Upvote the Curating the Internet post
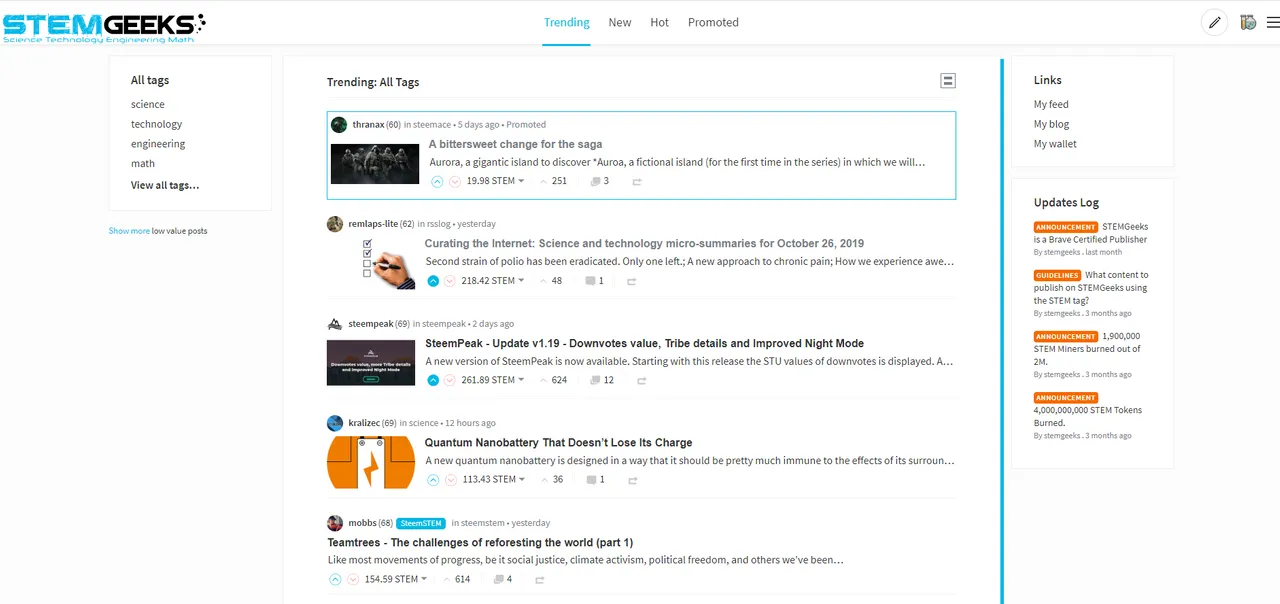The width and height of the screenshot is (1280, 604). (x=433, y=281)
